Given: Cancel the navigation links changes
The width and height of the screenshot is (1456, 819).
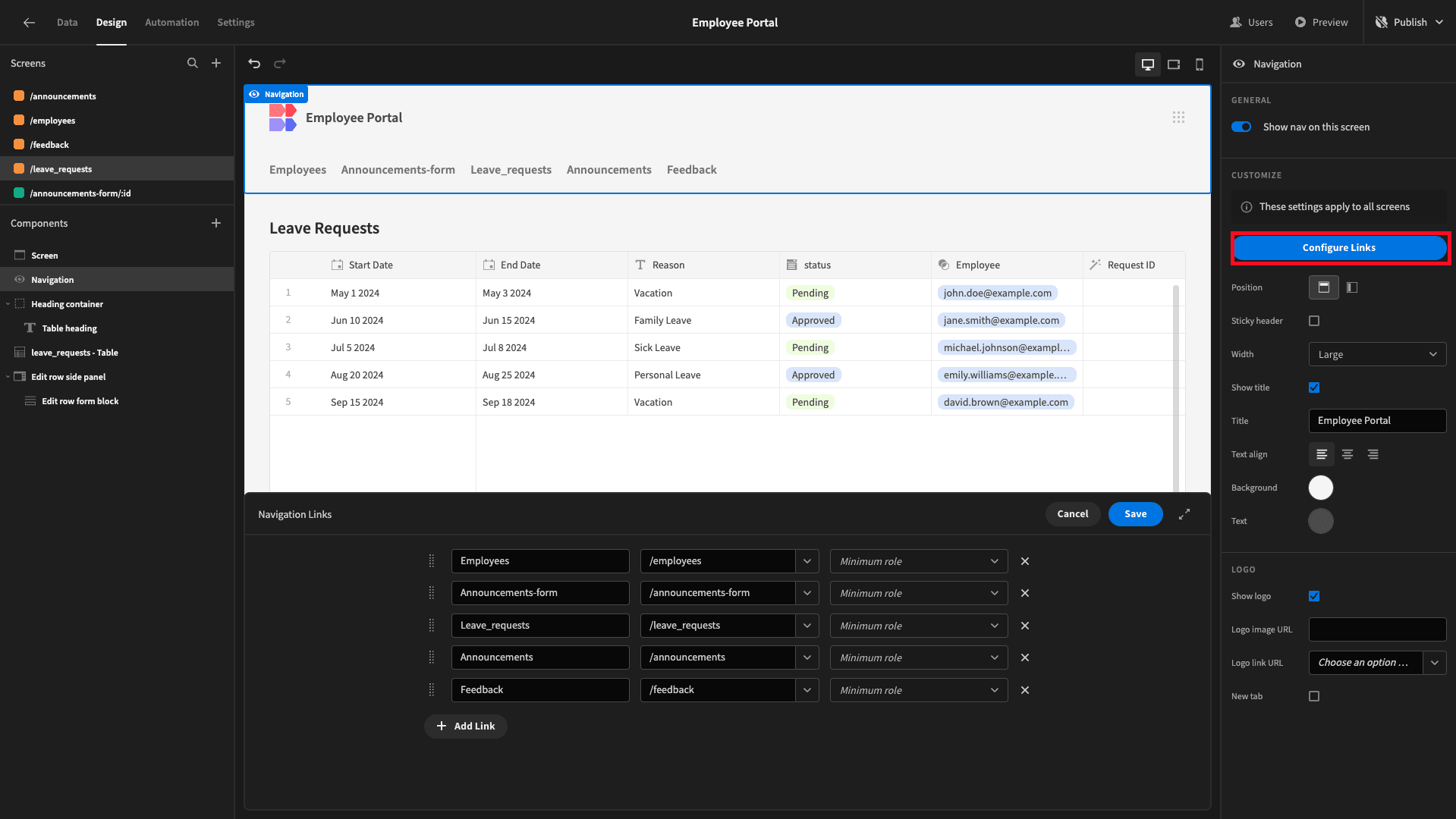Looking at the screenshot, I should [1073, 514].
